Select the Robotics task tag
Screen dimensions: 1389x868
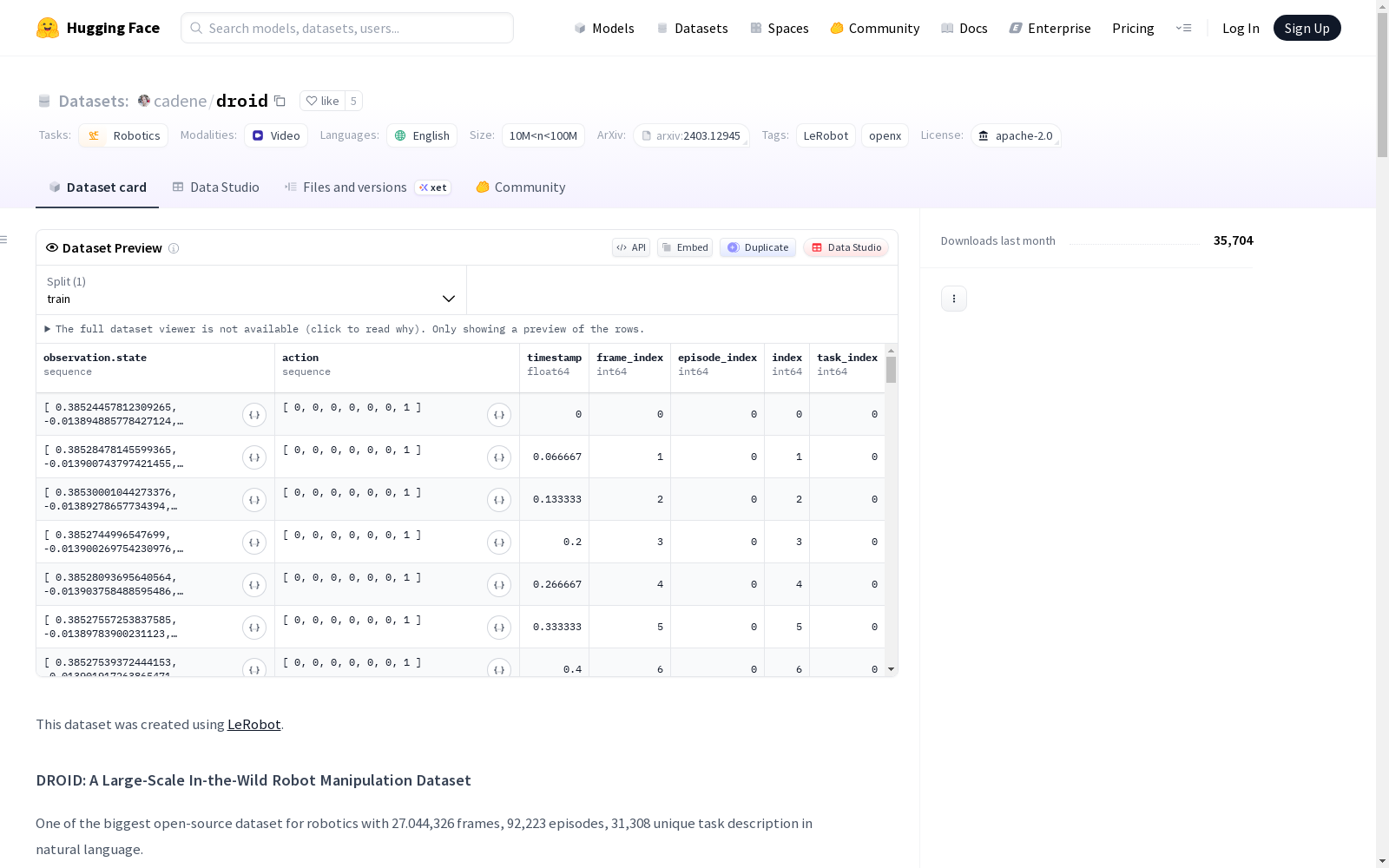coord(123,135)
